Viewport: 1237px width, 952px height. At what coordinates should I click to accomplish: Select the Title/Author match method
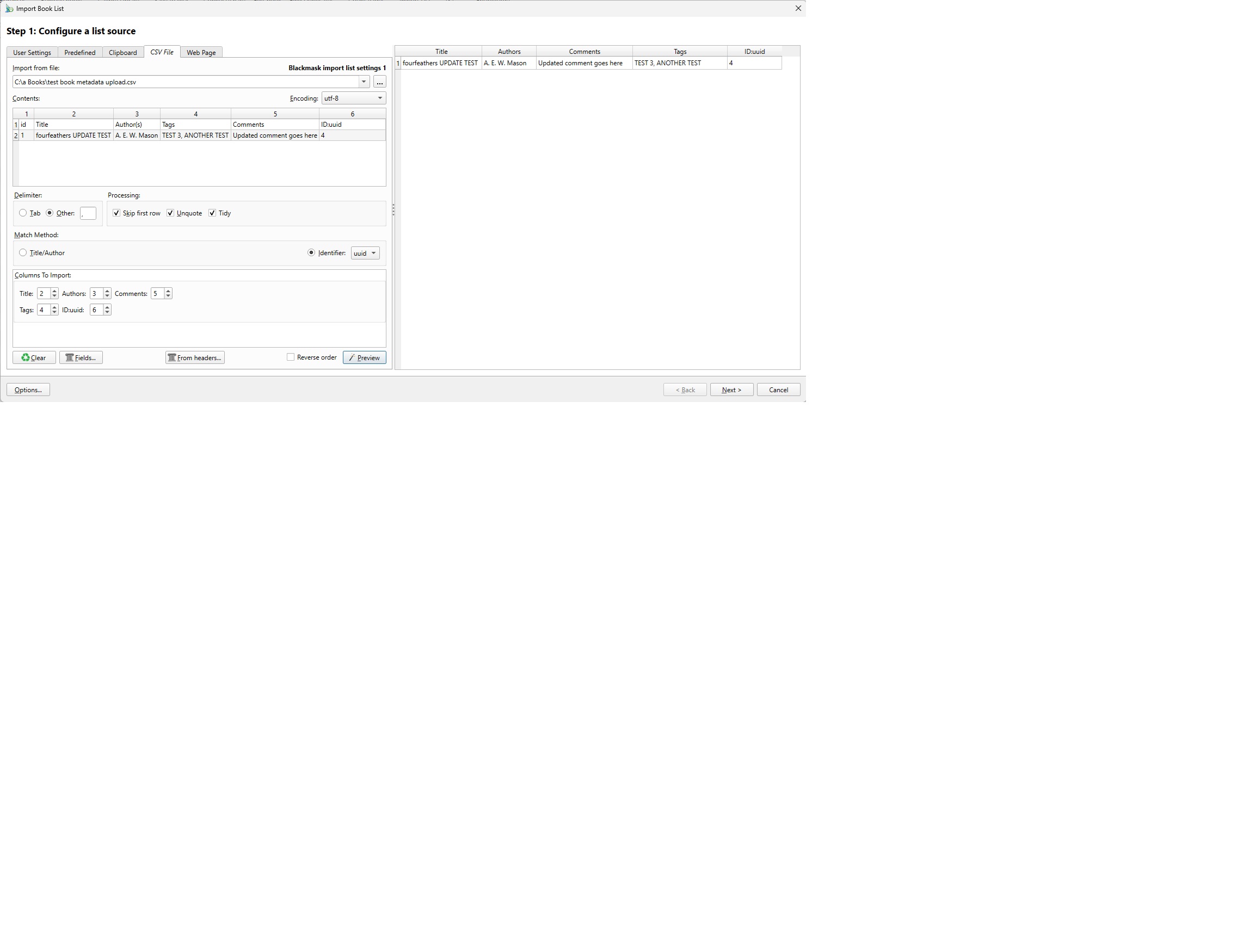(23, 252)
